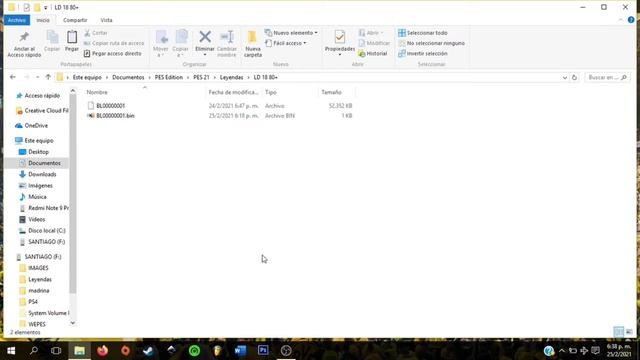The image size is (640, 360).
Task: Create a Nueva carpeta
Action: click(x=253, y=44)
